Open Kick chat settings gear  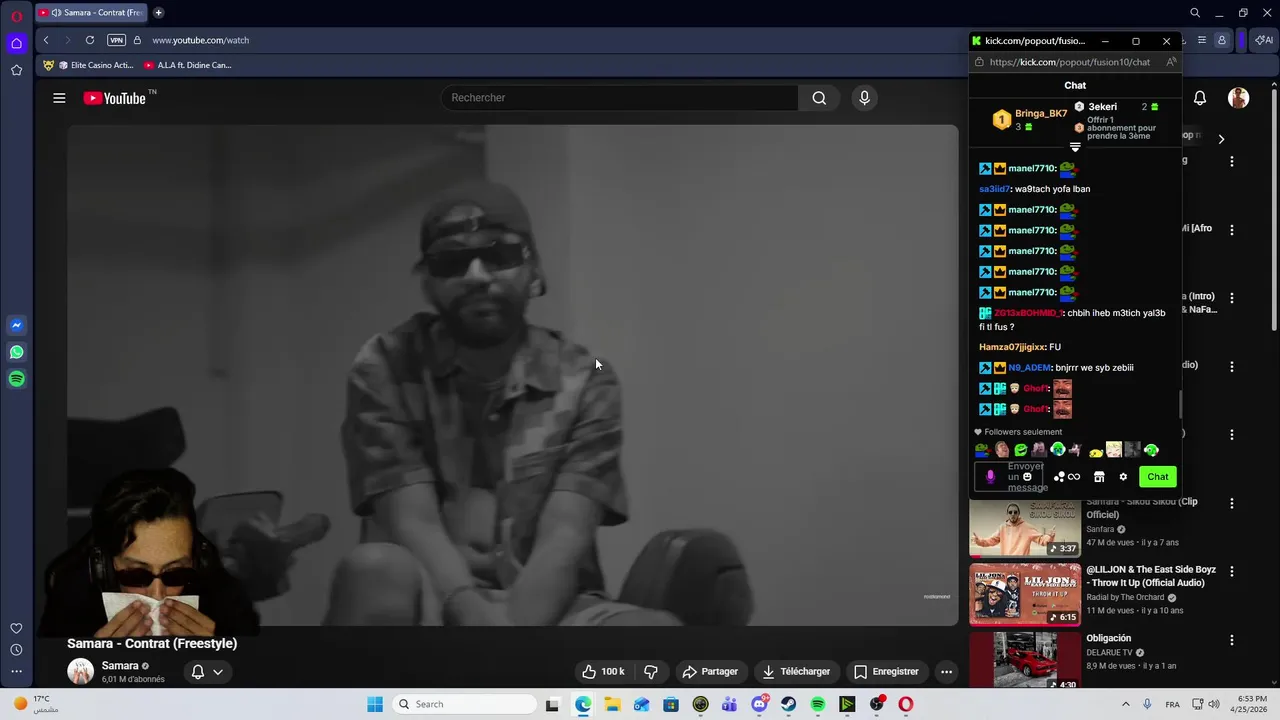(1123, 477)
